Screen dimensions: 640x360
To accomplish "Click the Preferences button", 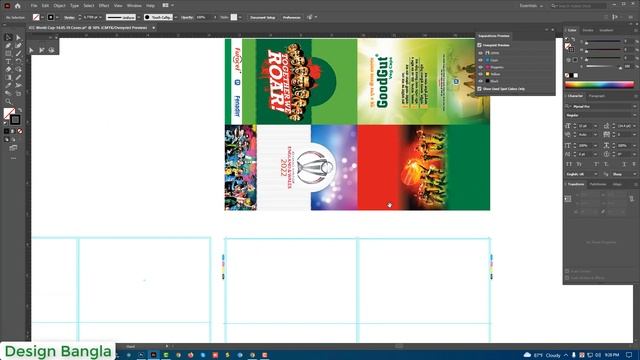I will [291, 18].
